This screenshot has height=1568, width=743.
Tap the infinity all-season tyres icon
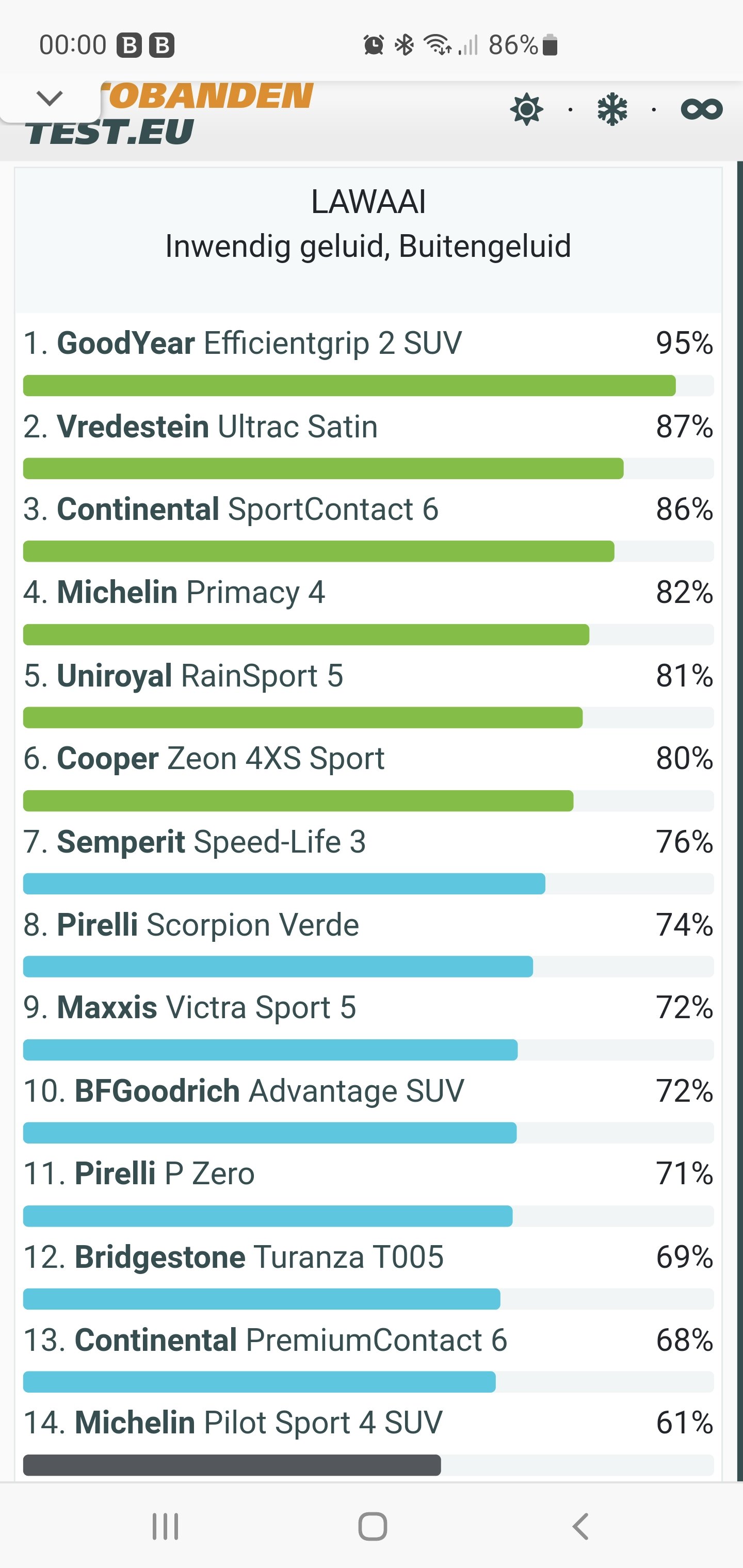(x=701, y=109)
